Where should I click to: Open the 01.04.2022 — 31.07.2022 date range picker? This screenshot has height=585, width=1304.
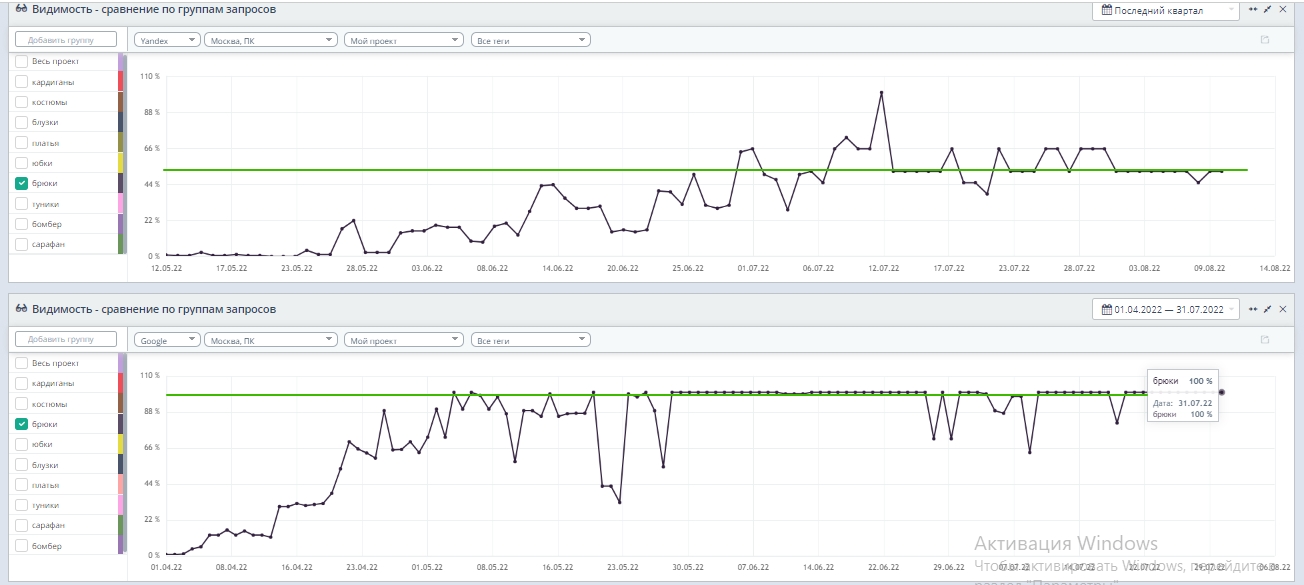[1166, 310]
